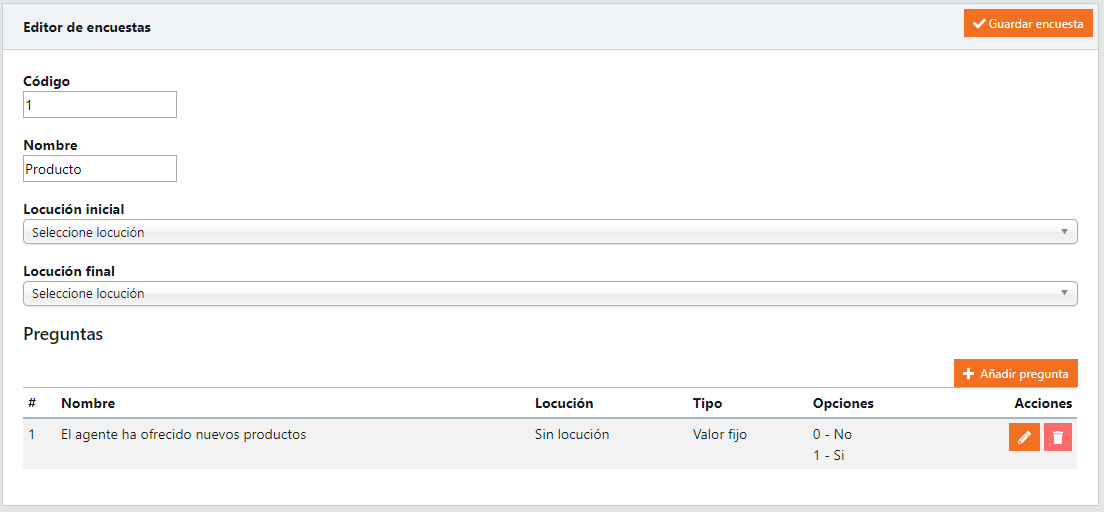The width and height of the screenshot is (1104, 512).
Task: Delete the question using the trash icon
Action: coord(1058,437)
